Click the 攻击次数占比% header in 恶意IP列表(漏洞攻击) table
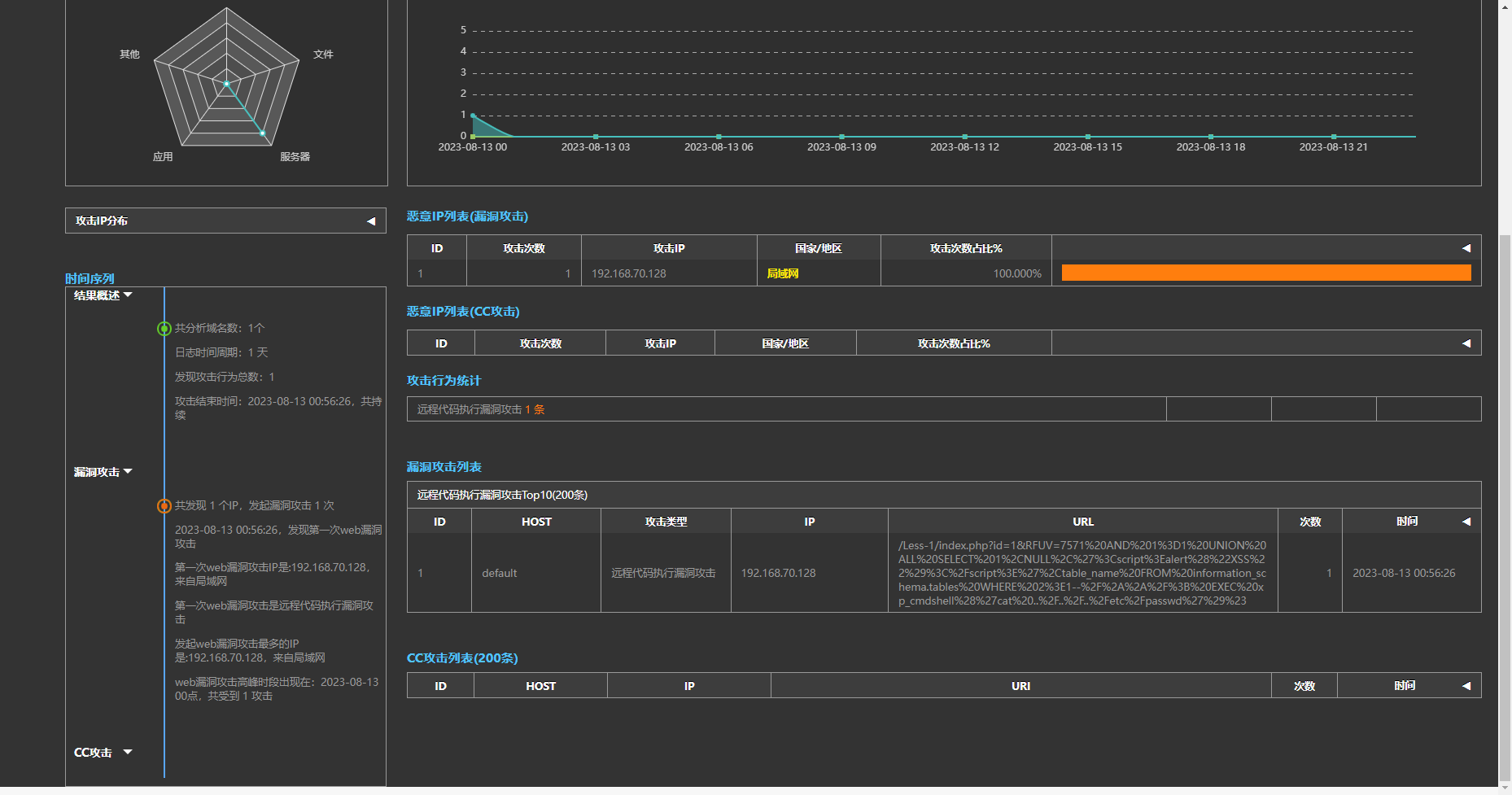 966,248
